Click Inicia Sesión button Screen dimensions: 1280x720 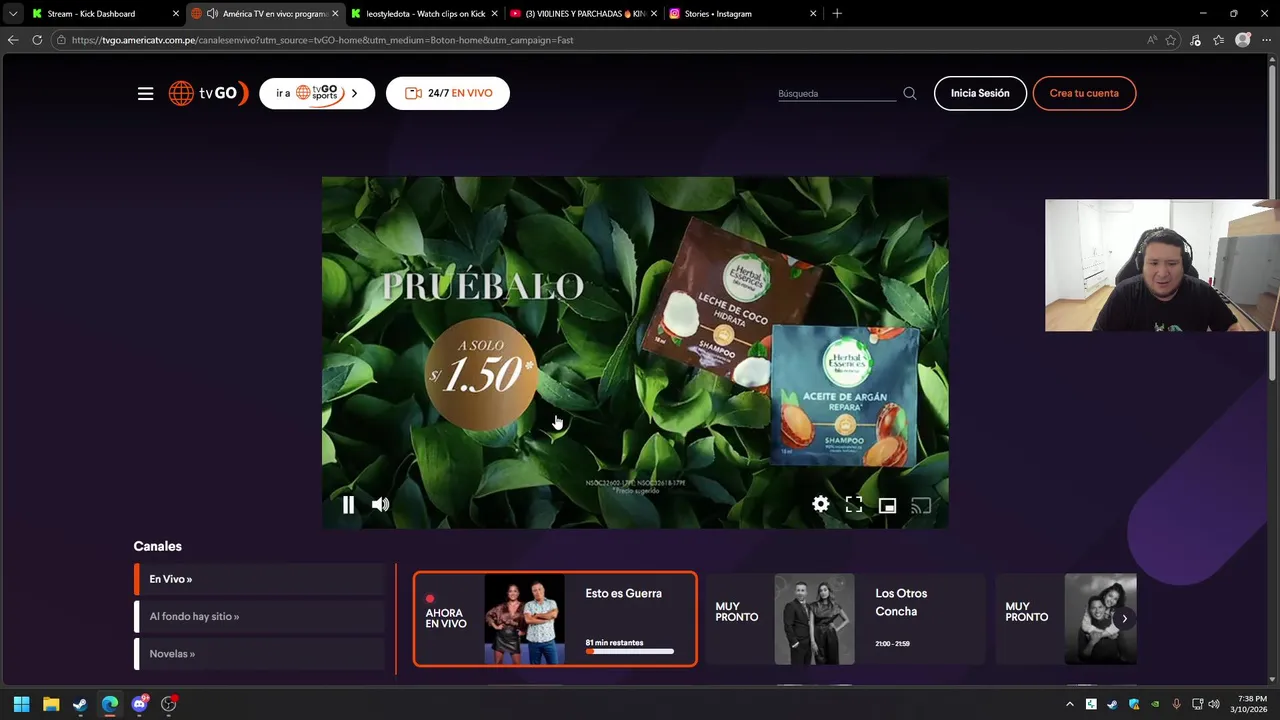point(980,93)
